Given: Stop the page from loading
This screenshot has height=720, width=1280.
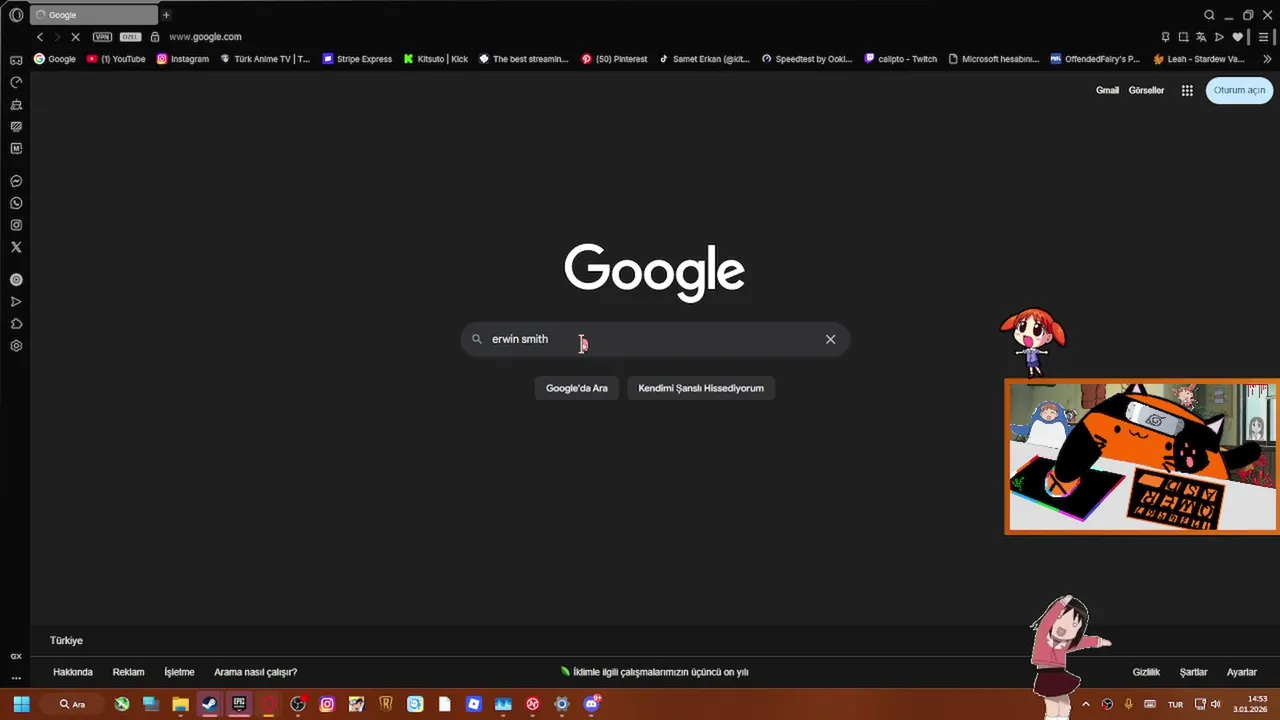Looking at the screenshot, I should 75,37.
